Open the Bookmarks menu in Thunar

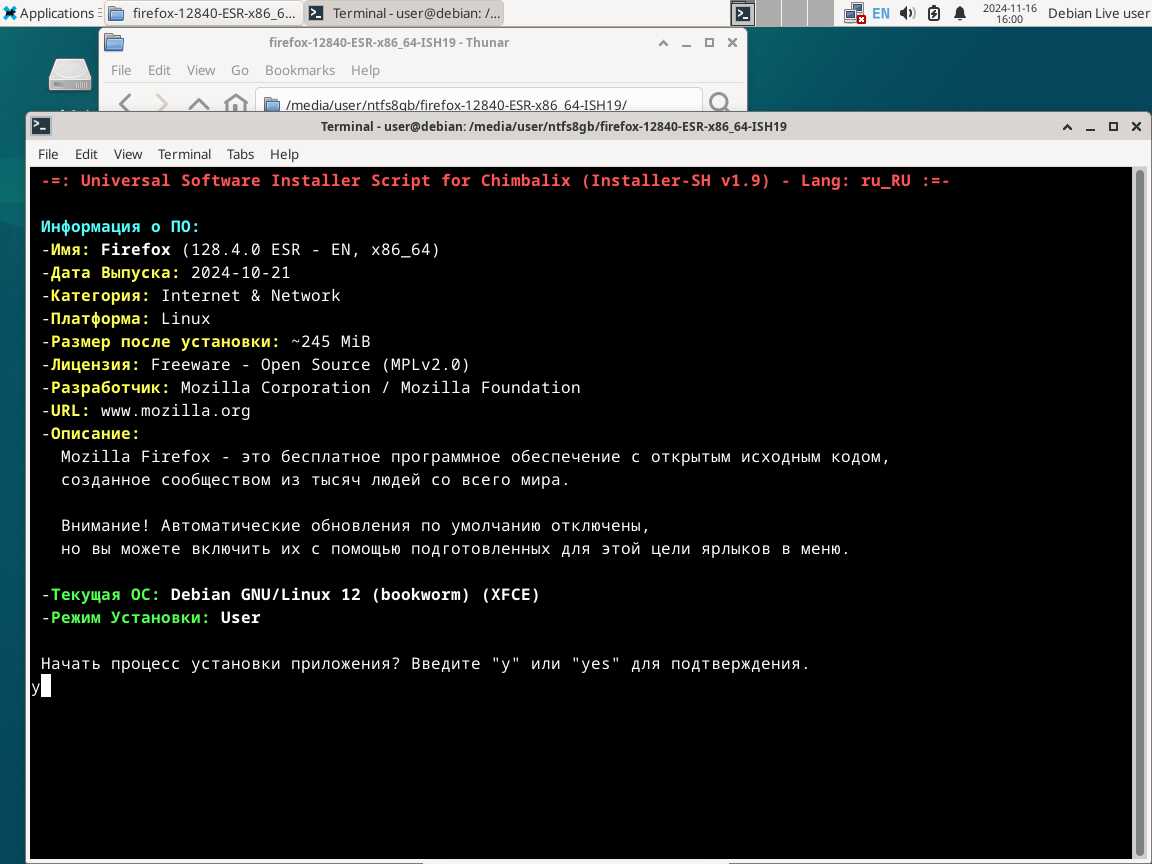[300, 71]
